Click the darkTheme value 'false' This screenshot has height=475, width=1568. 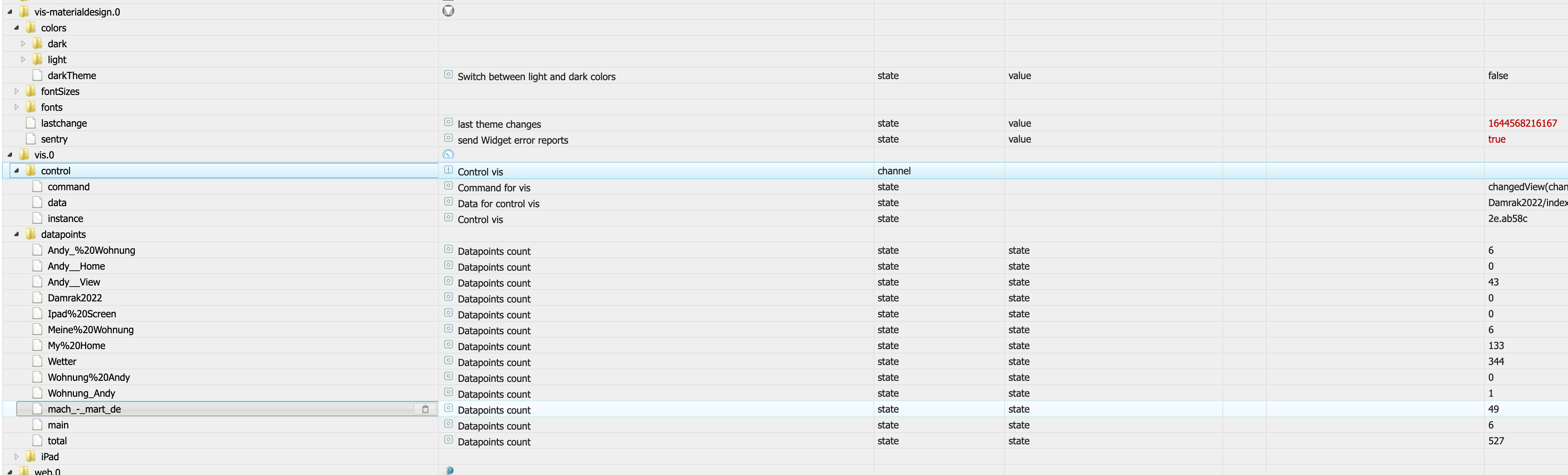pyautogui.click(x=1498, y=75)
